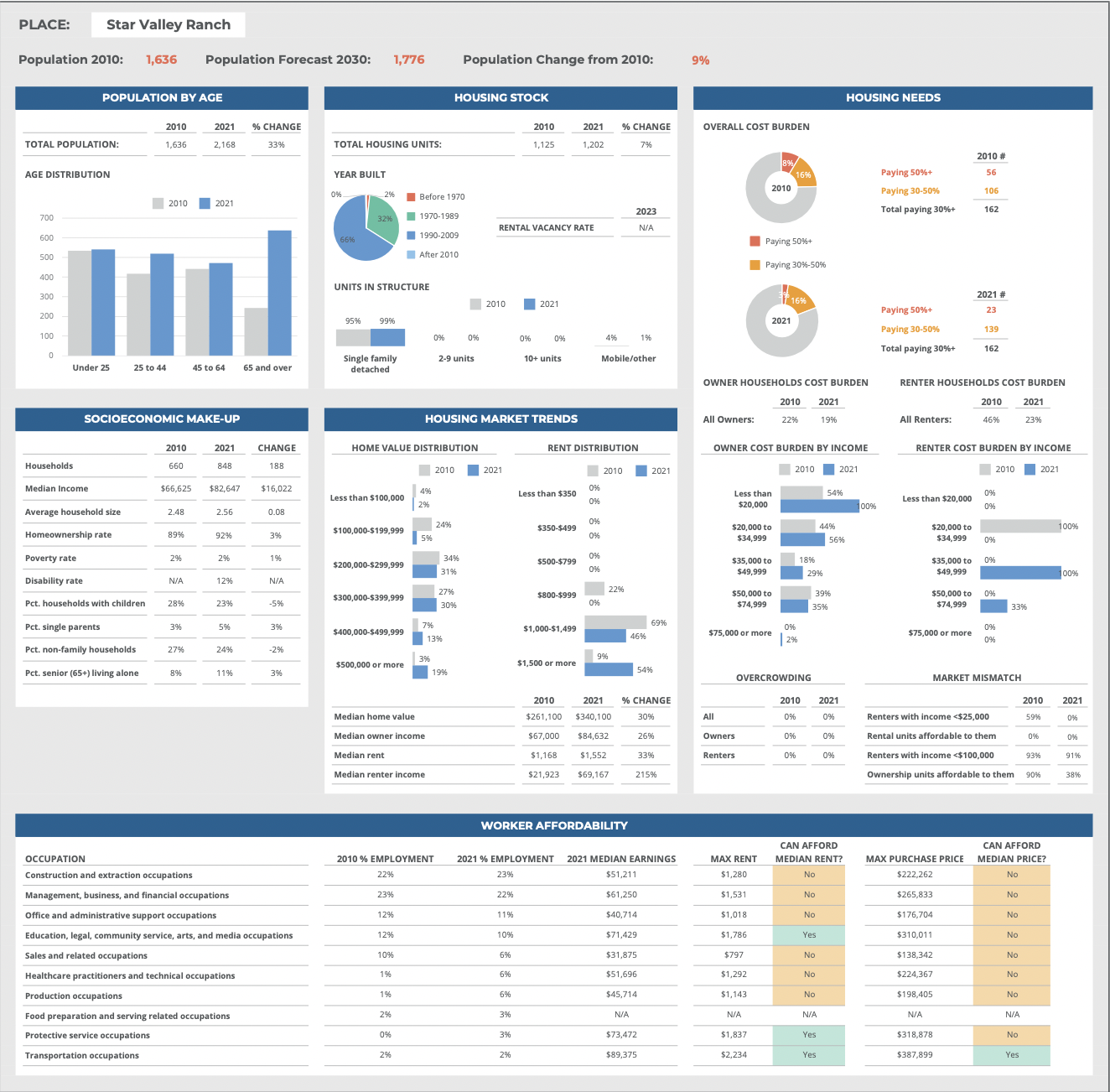1110x1092 pixels.
Task: Select the Housing Stock section header
Action: (501, 98)
